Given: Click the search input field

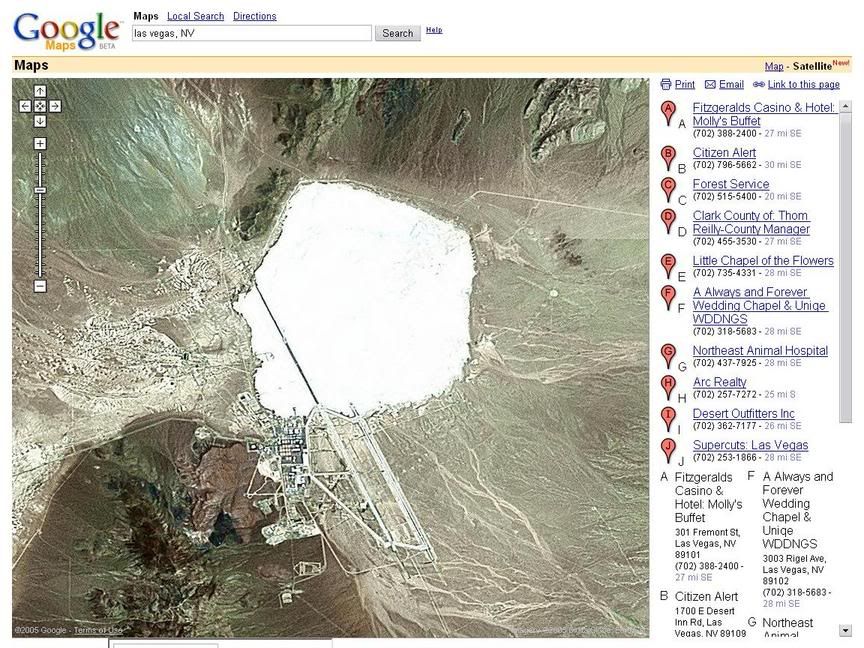Looking at the screenshot, I should pyautogui.click(x=252, y=33).
